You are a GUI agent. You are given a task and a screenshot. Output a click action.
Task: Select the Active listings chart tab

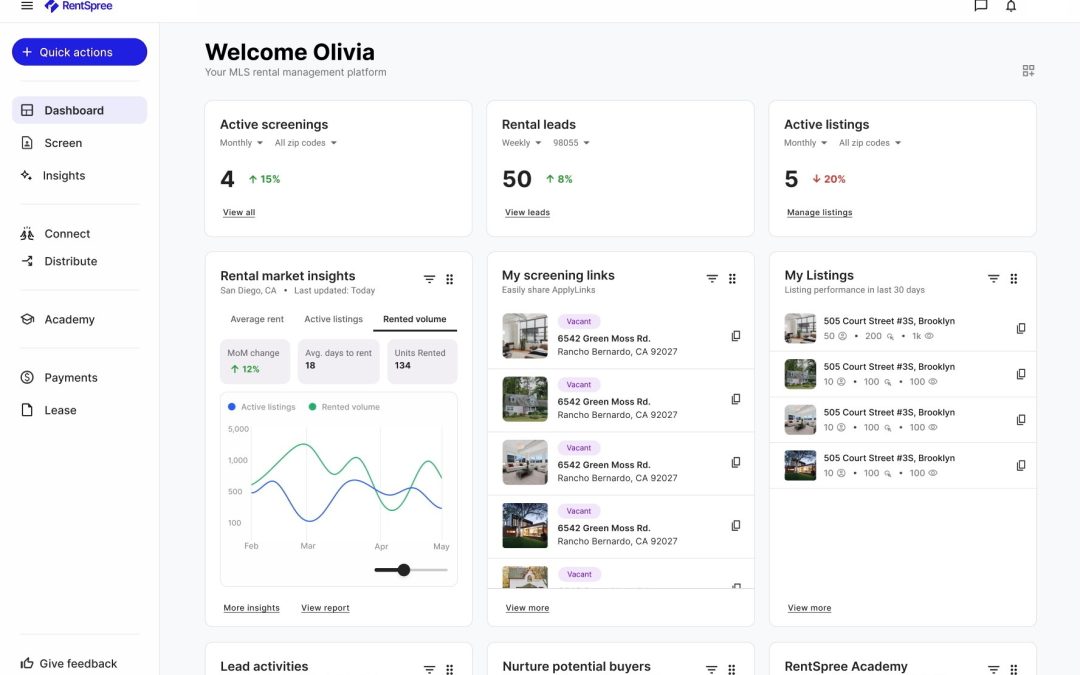pyautogui.click(x=333, y=319)
